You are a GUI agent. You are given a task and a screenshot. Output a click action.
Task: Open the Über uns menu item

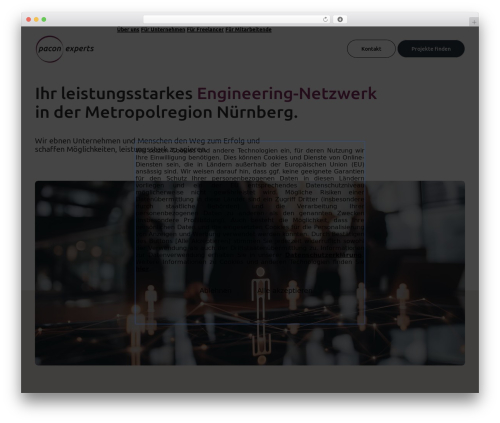(128, 30)
